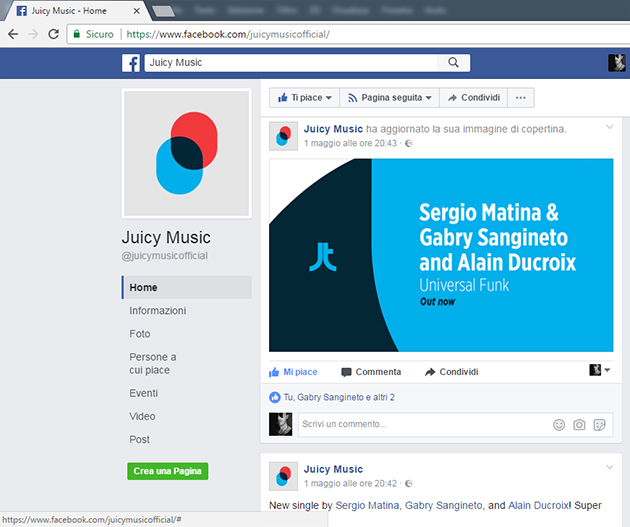
Task: Click the search magnifier icon
Action: click(x=453, y=63)
